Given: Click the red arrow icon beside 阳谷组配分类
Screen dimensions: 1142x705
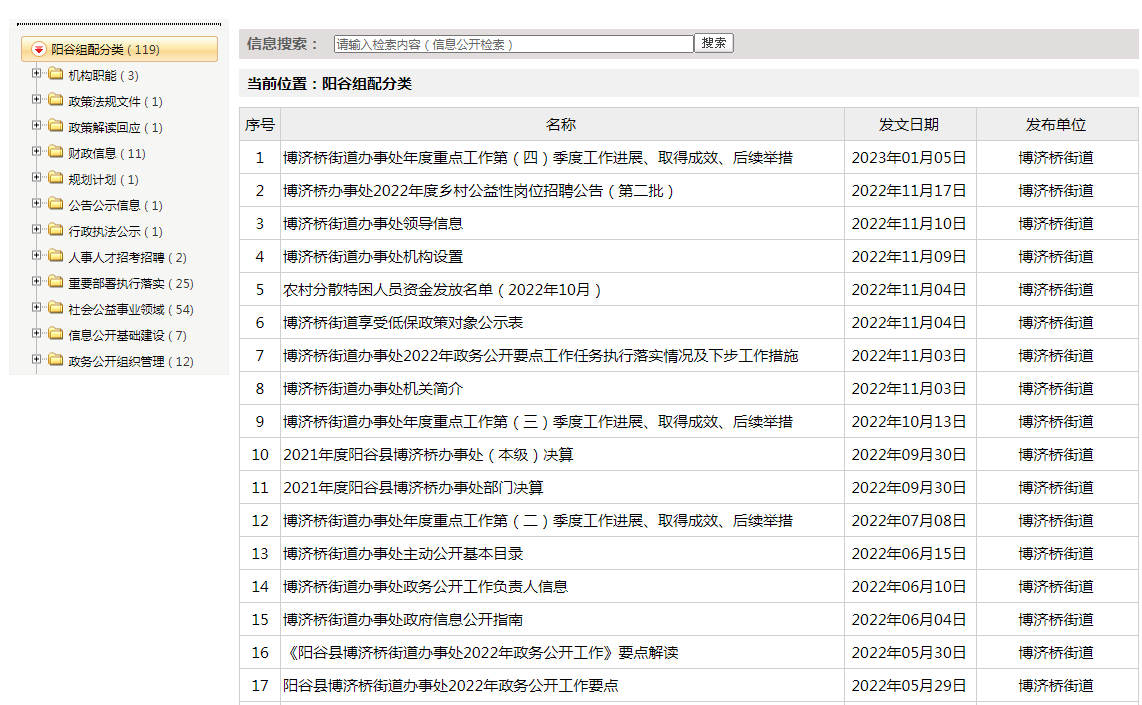Looking at the screenshot, I should (39, 49).
